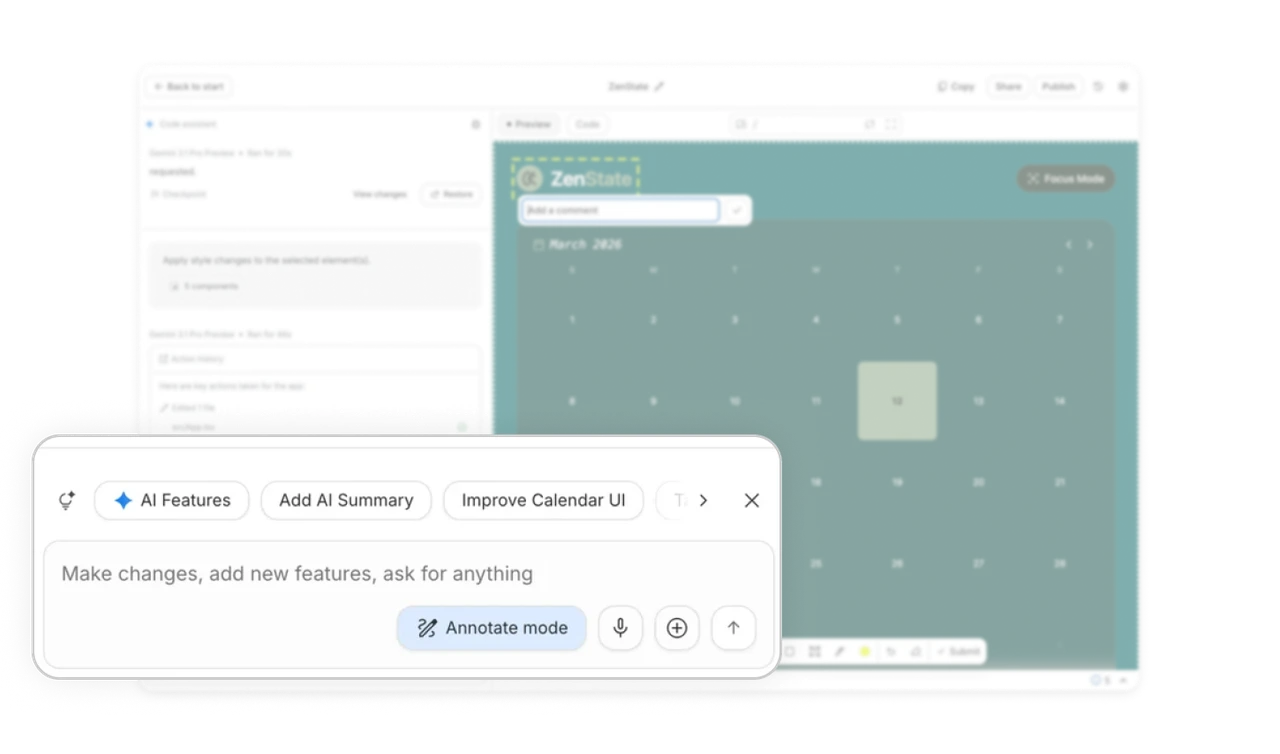1280x754 pixels.
Task: Expand the Action history section
Action: (315, 359)
